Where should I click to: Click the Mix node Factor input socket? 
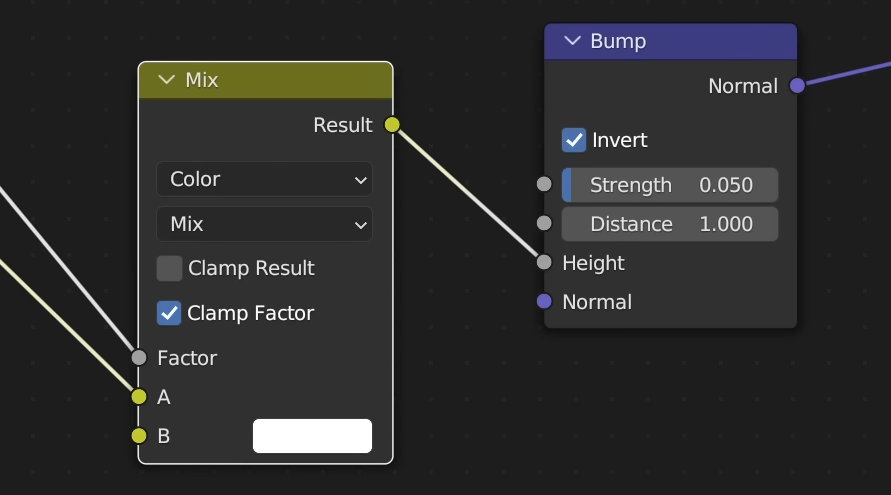(139, 358)
